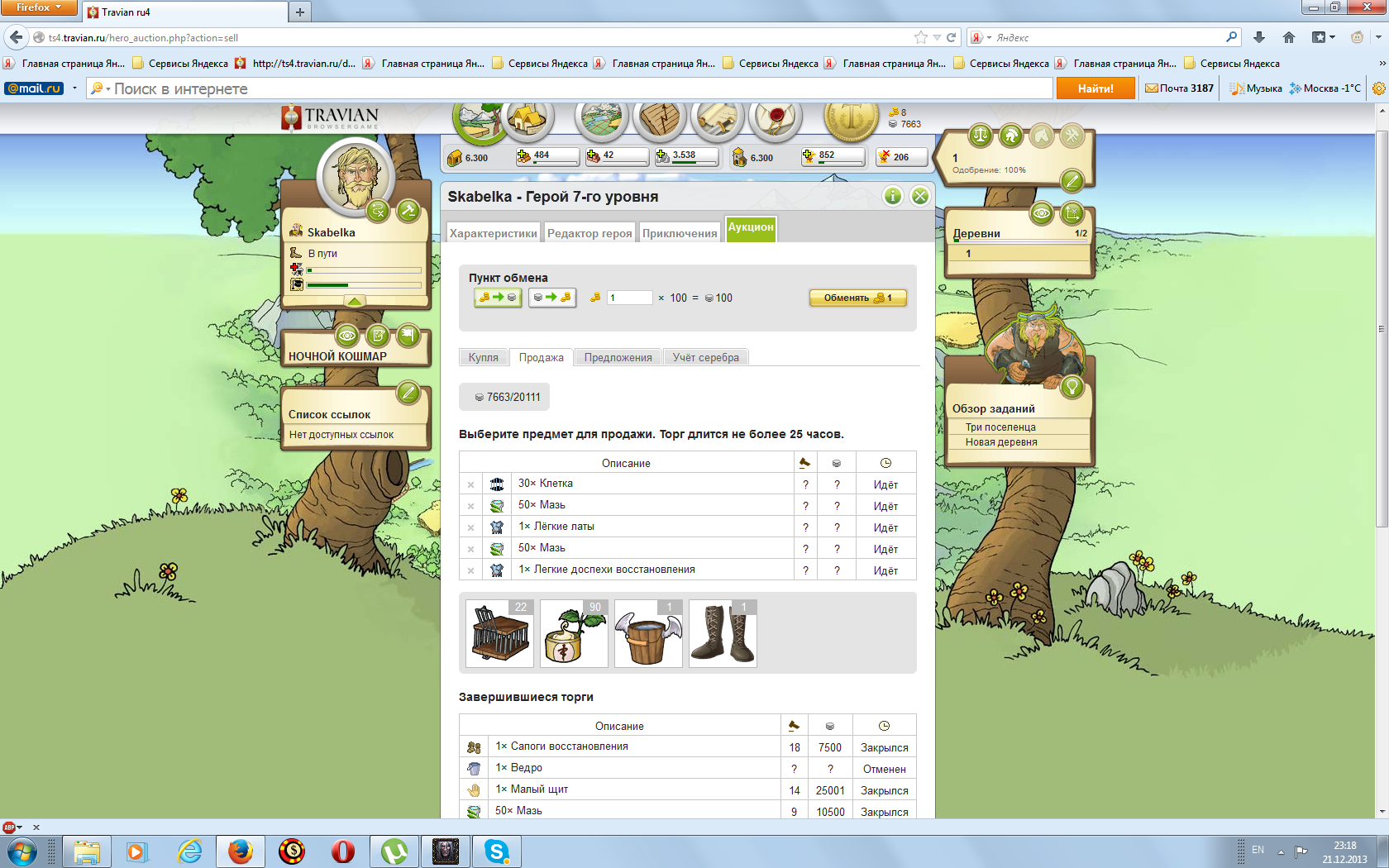Viewport: 1389px width, 868px height.
Task: Open Skype from the taskbar
Action: (x=497, y=851)
